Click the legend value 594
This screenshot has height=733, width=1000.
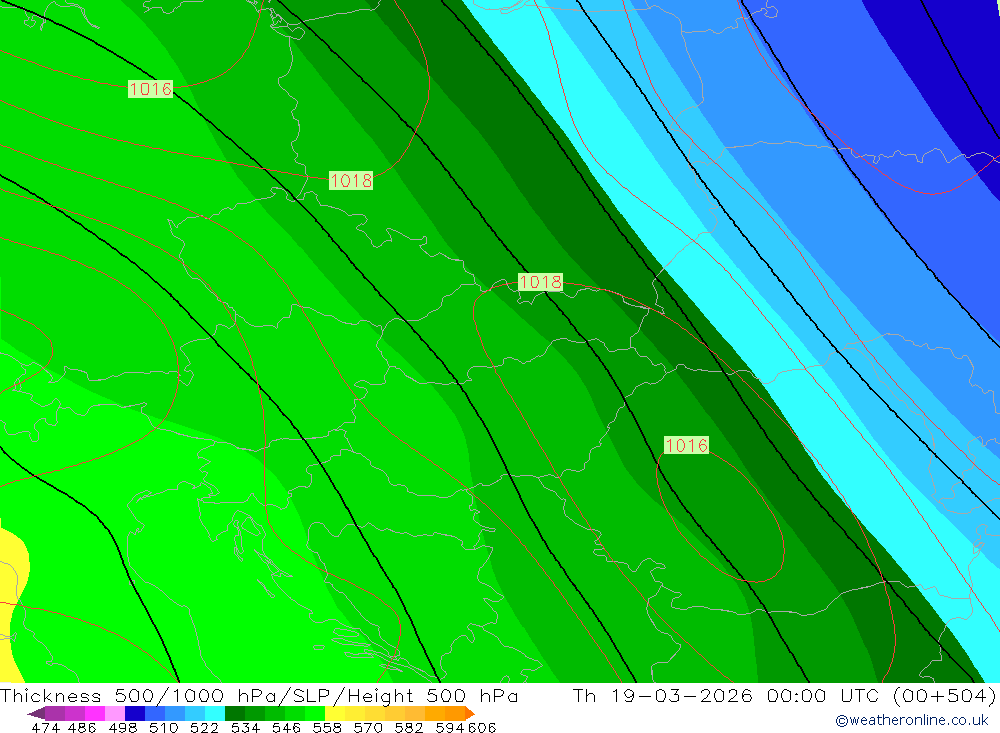(450, 727)
